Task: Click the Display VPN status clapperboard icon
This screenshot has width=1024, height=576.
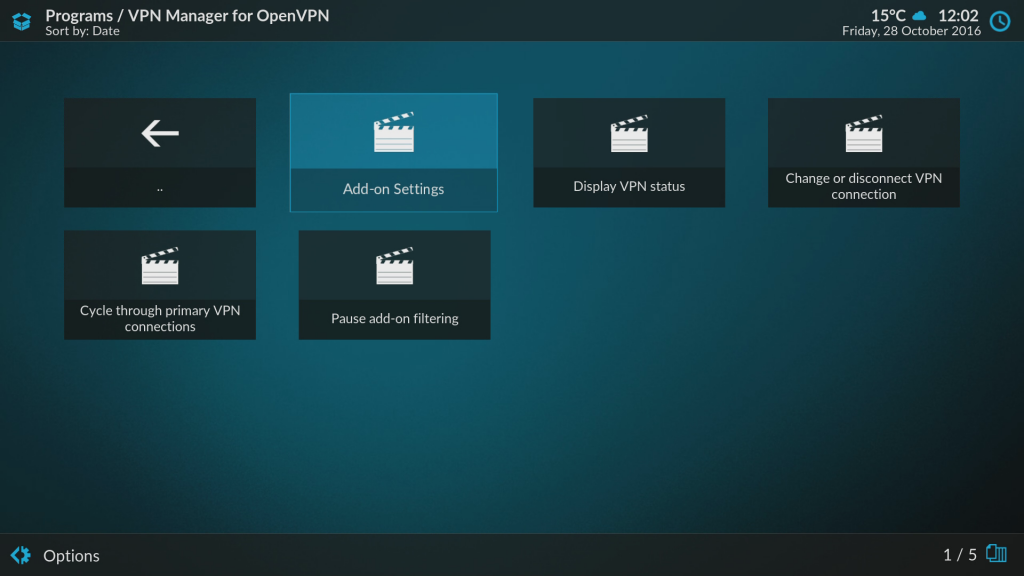Action: pyautogui.click(x=629, y=134)
